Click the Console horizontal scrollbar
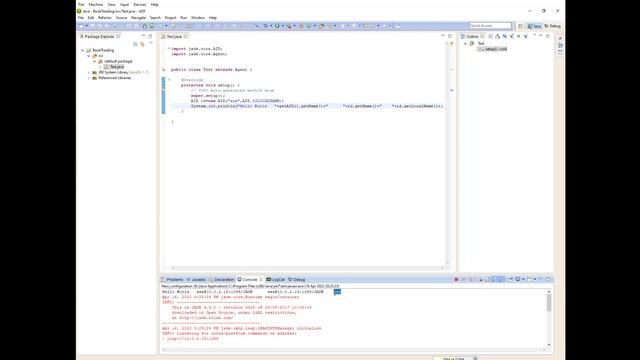The image size is (640, 360). [x=353, y=349]
